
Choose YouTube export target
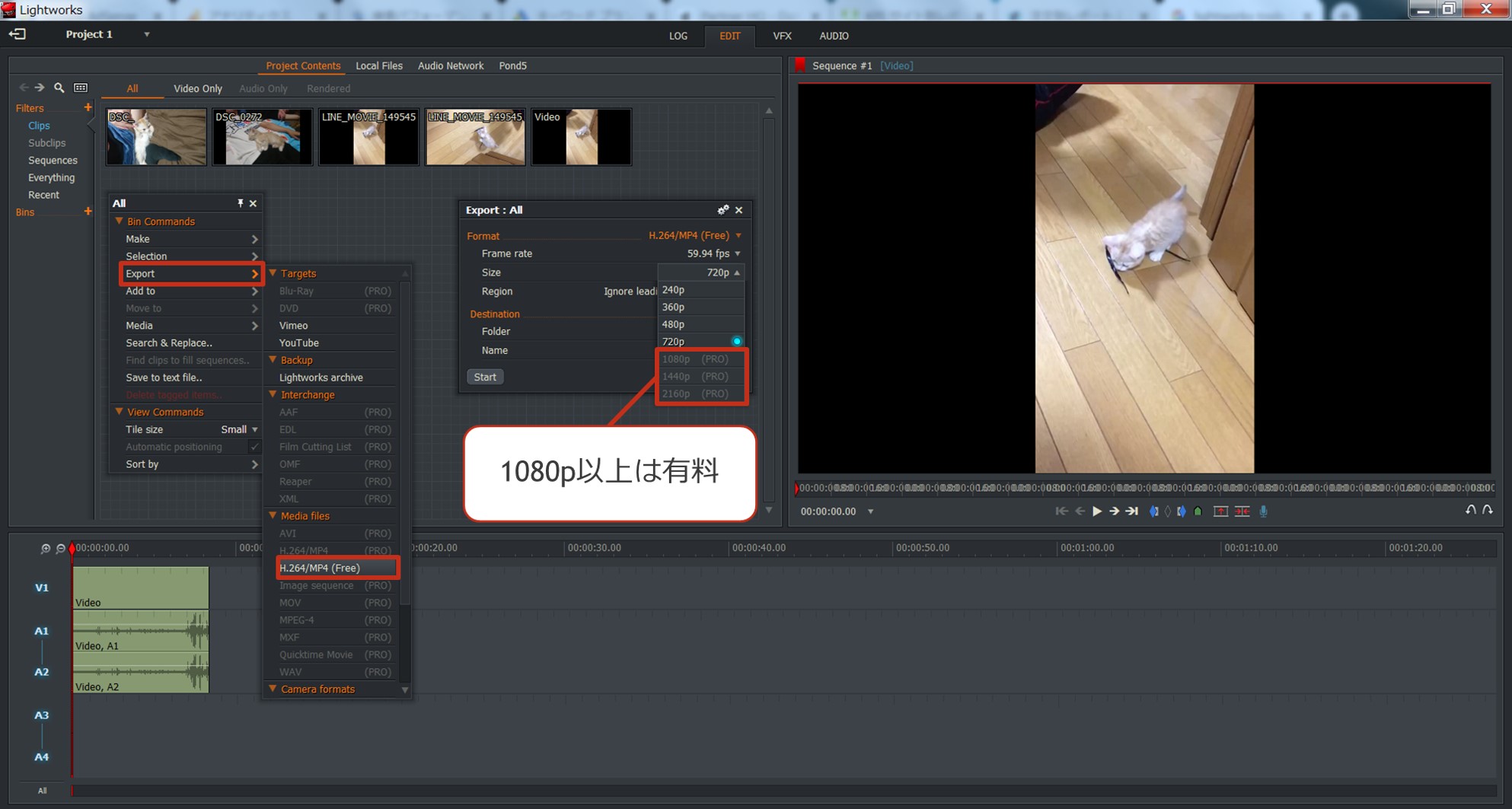tap(299, 343)
